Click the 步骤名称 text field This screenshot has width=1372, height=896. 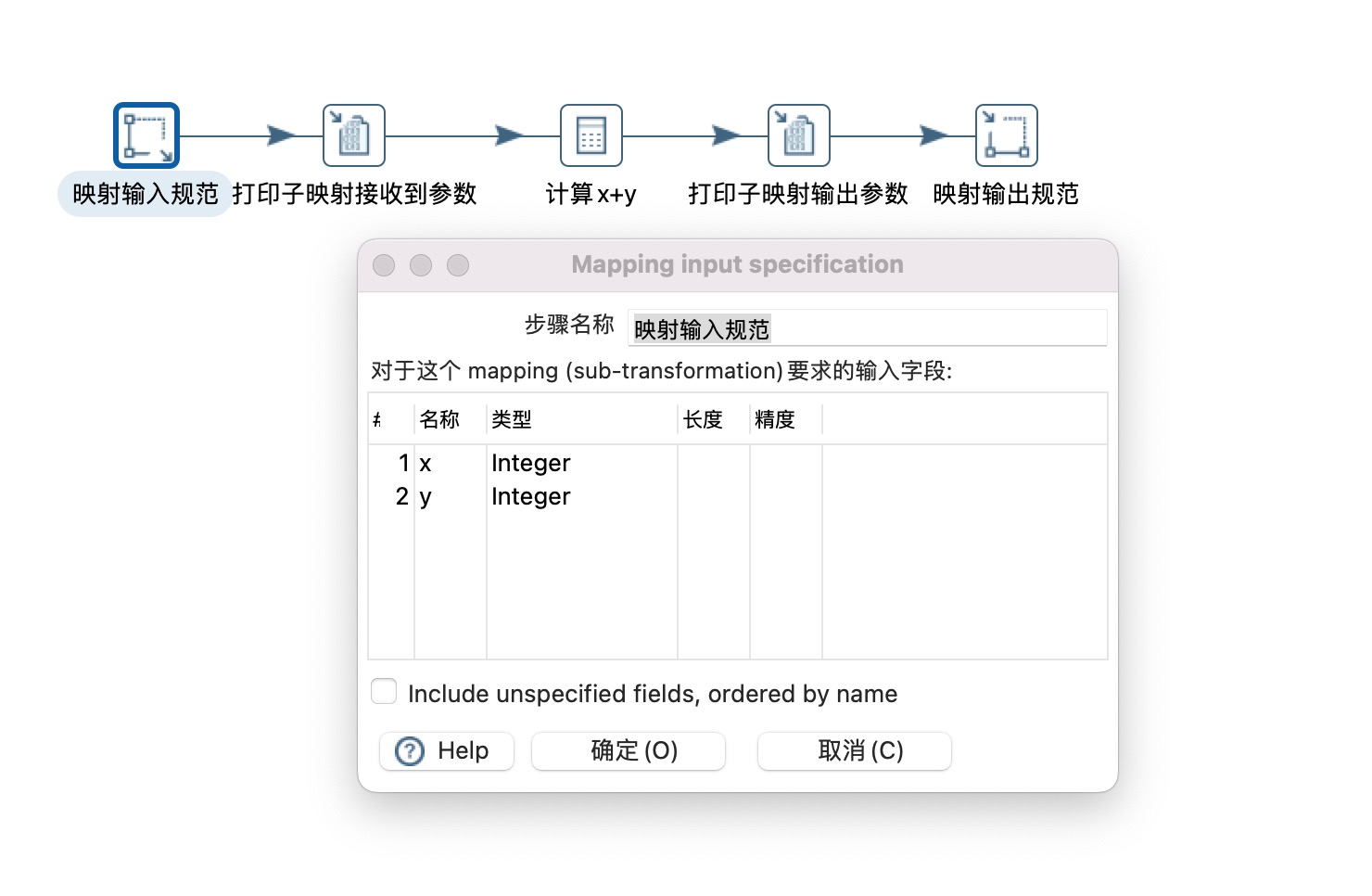pyautogui.click(x=866, y=328)
